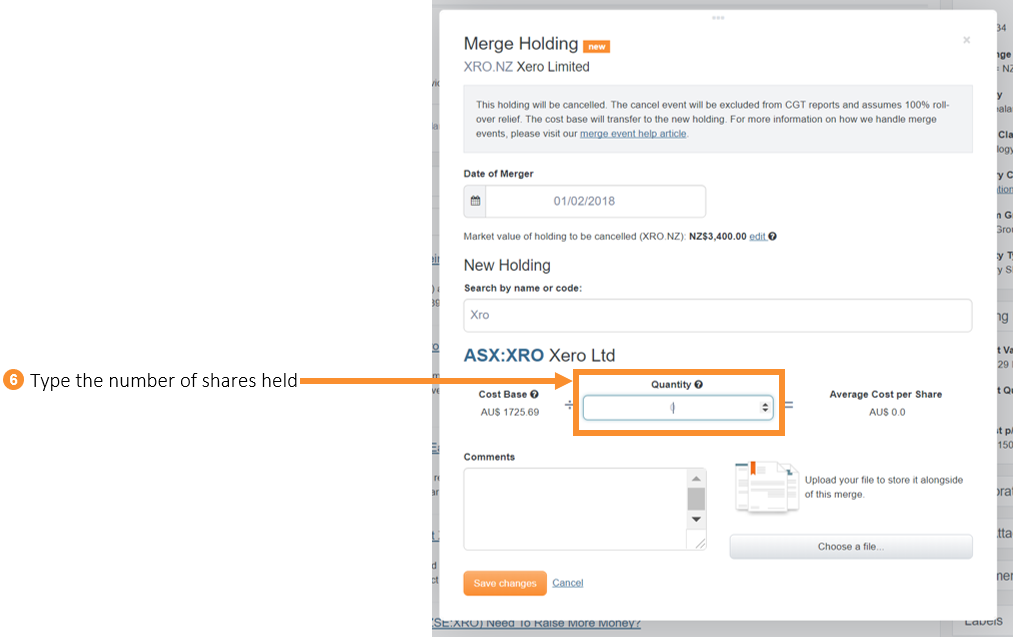
Task: Click the Comments scrollbar down arrow
Action: (696, 519)
